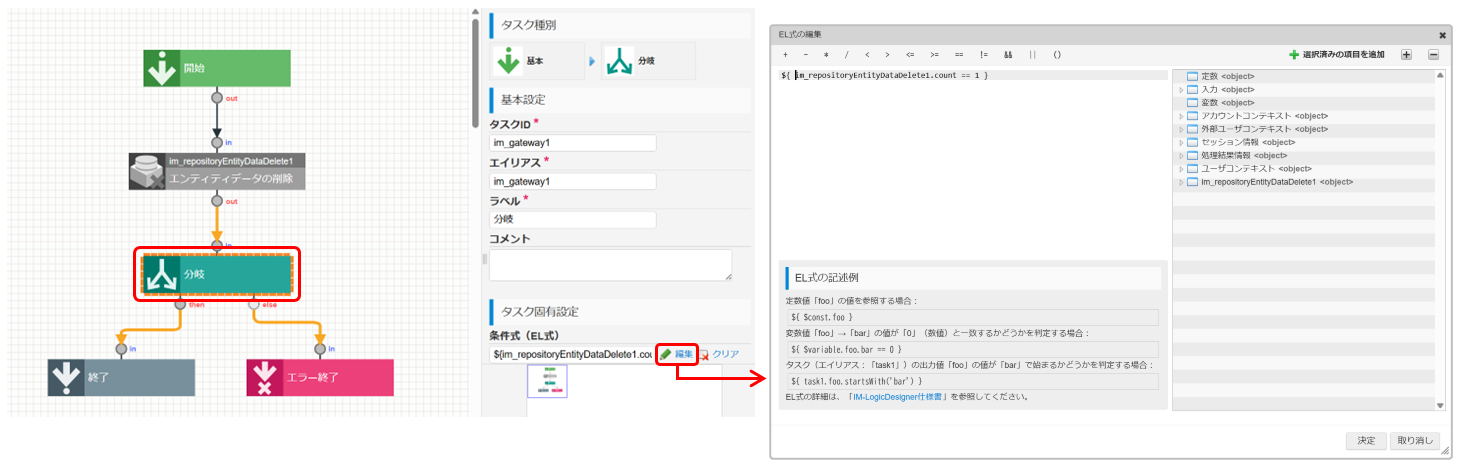Expand the 入力 object tree node
This screenshot has height=472, width=1459.
pyautogui.click(x=1181, y=90)
